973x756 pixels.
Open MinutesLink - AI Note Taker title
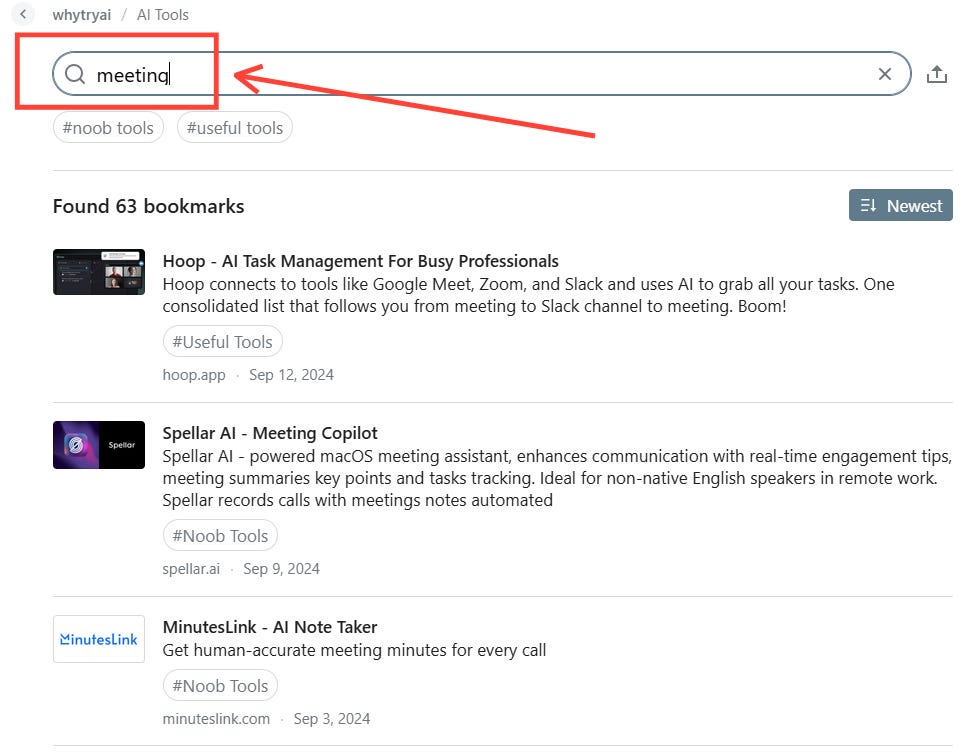(270, 627)
